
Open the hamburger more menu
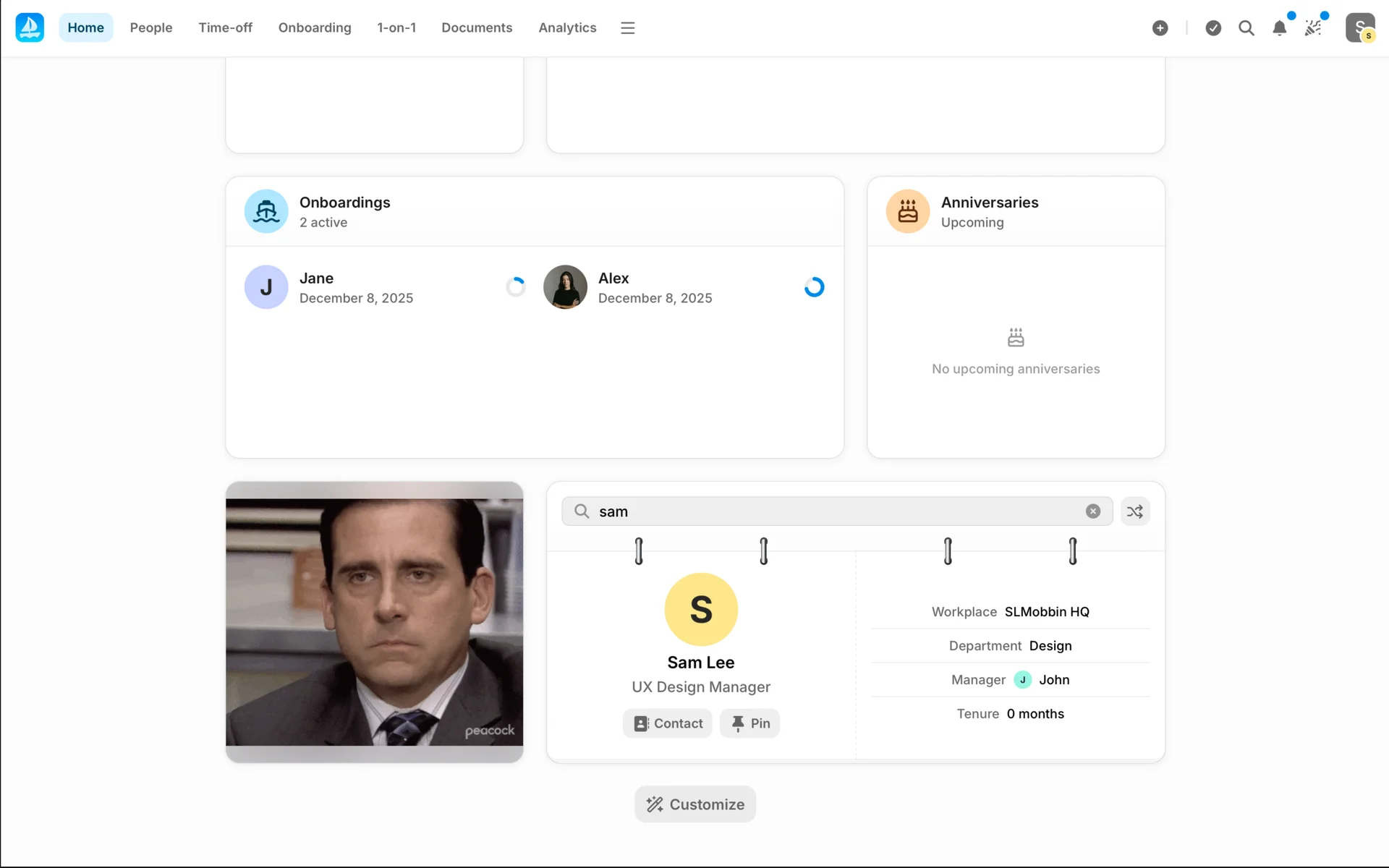627,28
